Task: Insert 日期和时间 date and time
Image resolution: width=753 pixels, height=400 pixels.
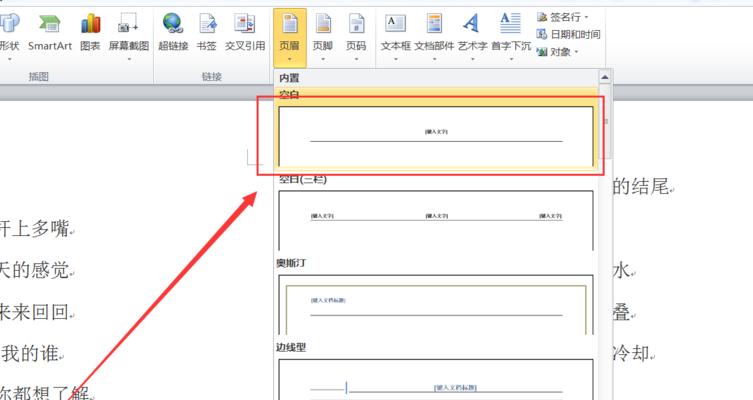Action: 568,35
